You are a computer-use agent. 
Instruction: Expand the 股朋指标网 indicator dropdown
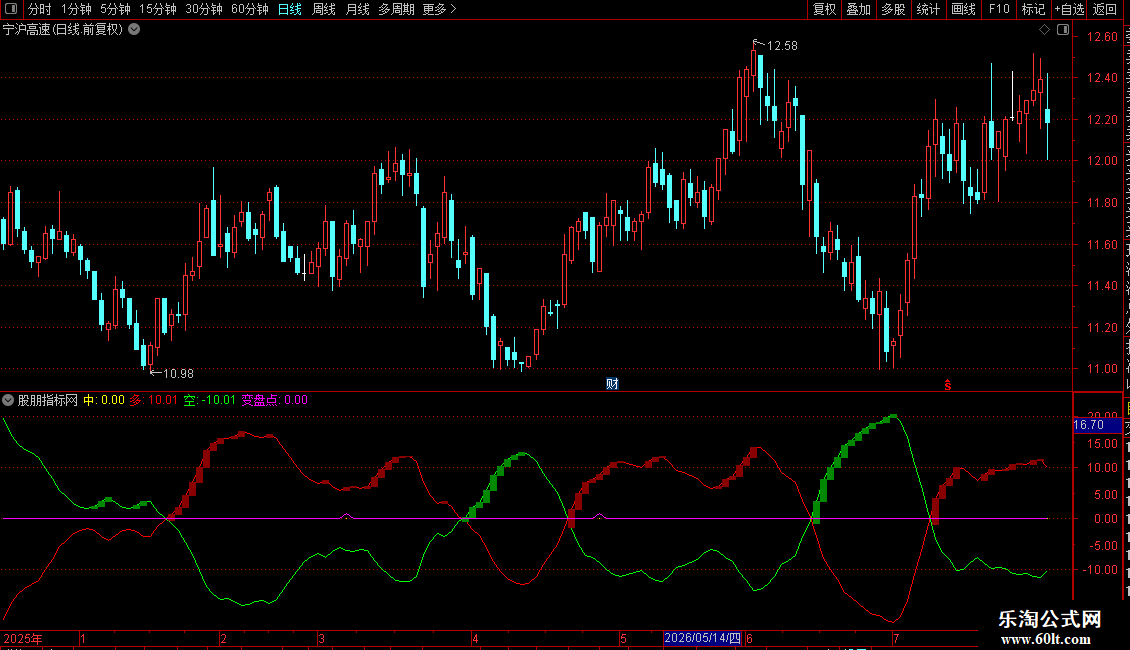(x=8, y=400)
